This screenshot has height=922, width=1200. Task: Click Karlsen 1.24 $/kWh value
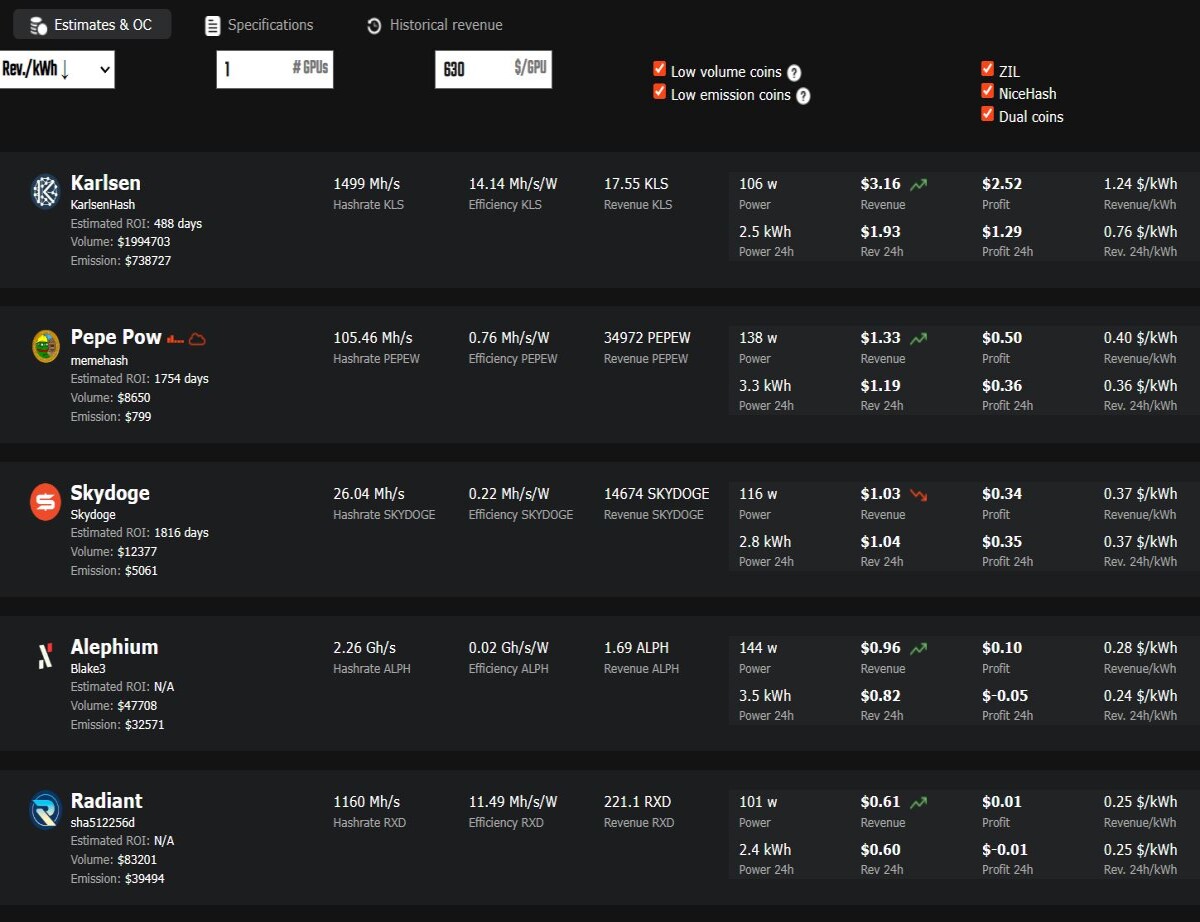pos(1140,184)
